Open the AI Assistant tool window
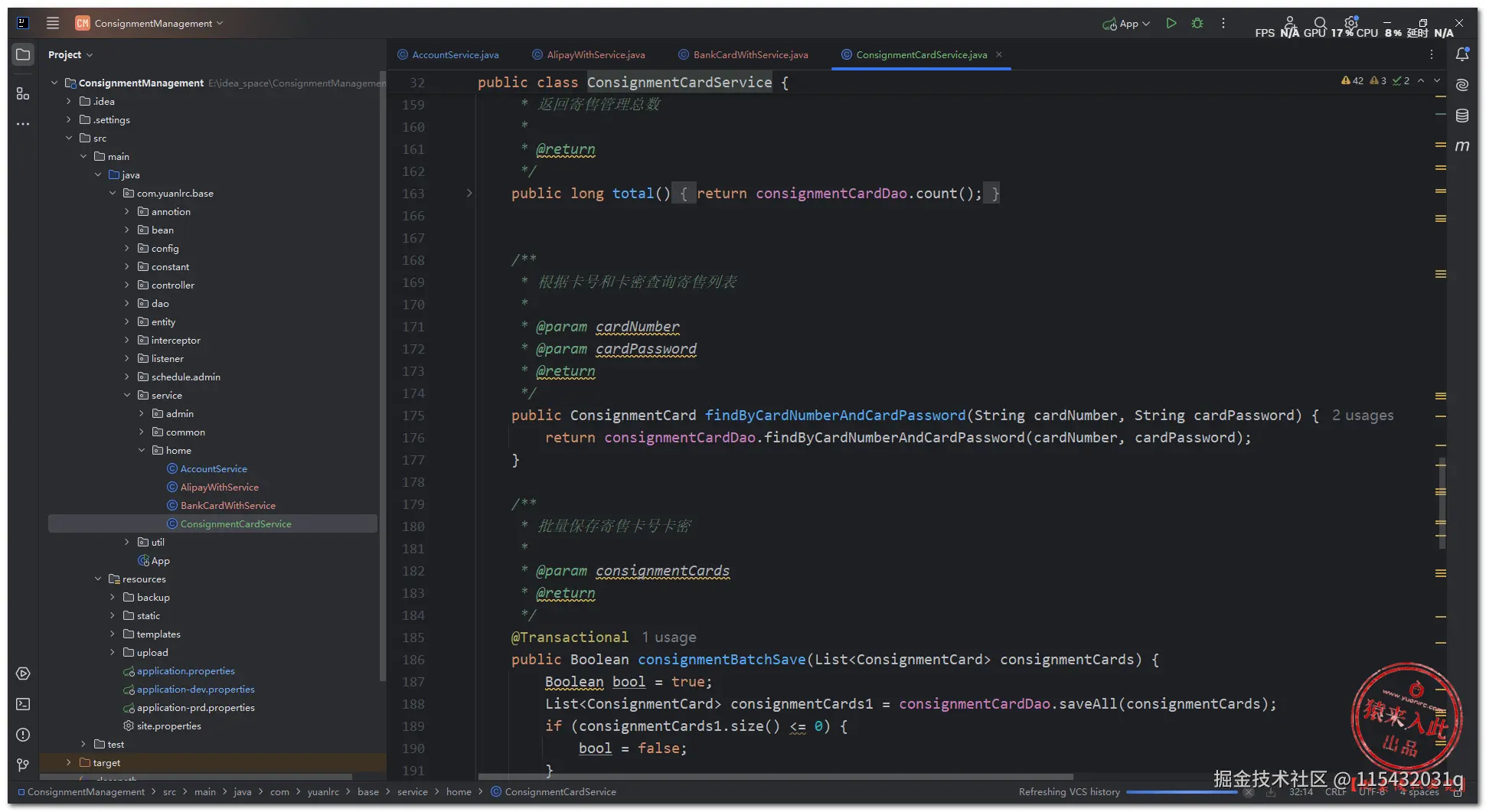Image resolution: width=1486 pixels, height=812 pixels. (1462, 85)
